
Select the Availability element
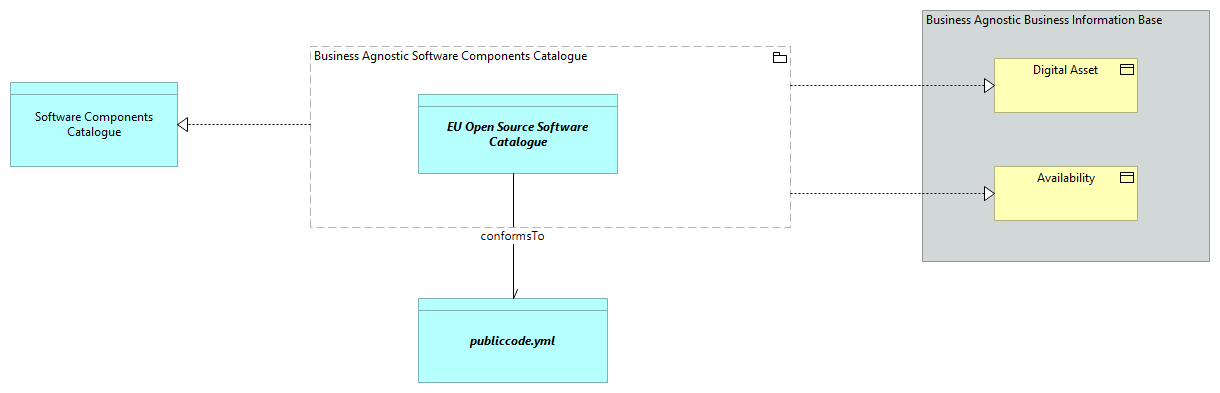[1065, 193]
